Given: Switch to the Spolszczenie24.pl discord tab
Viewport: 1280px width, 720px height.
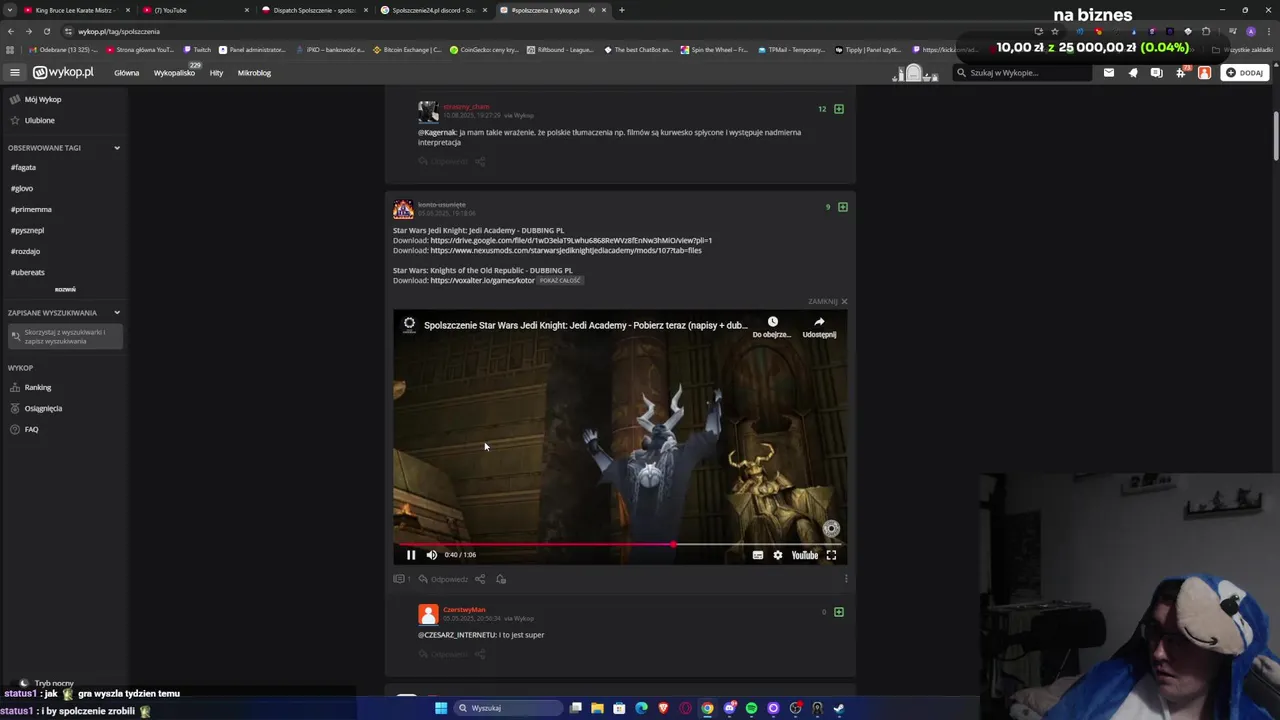Looking at the screenshot, I should [x=432, y=10].
